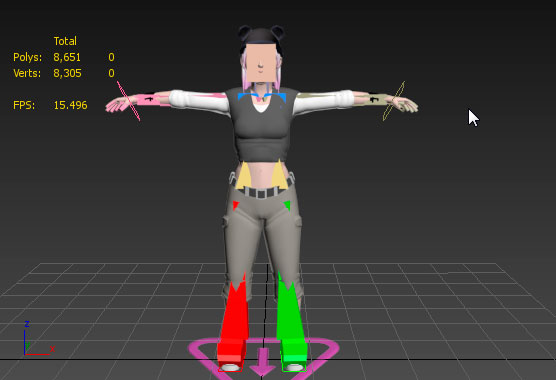Select the yellow pelvis bone on waist
The height and width of the screenshot is (380, 556).
pyautogui.click(x=244, y=175)
